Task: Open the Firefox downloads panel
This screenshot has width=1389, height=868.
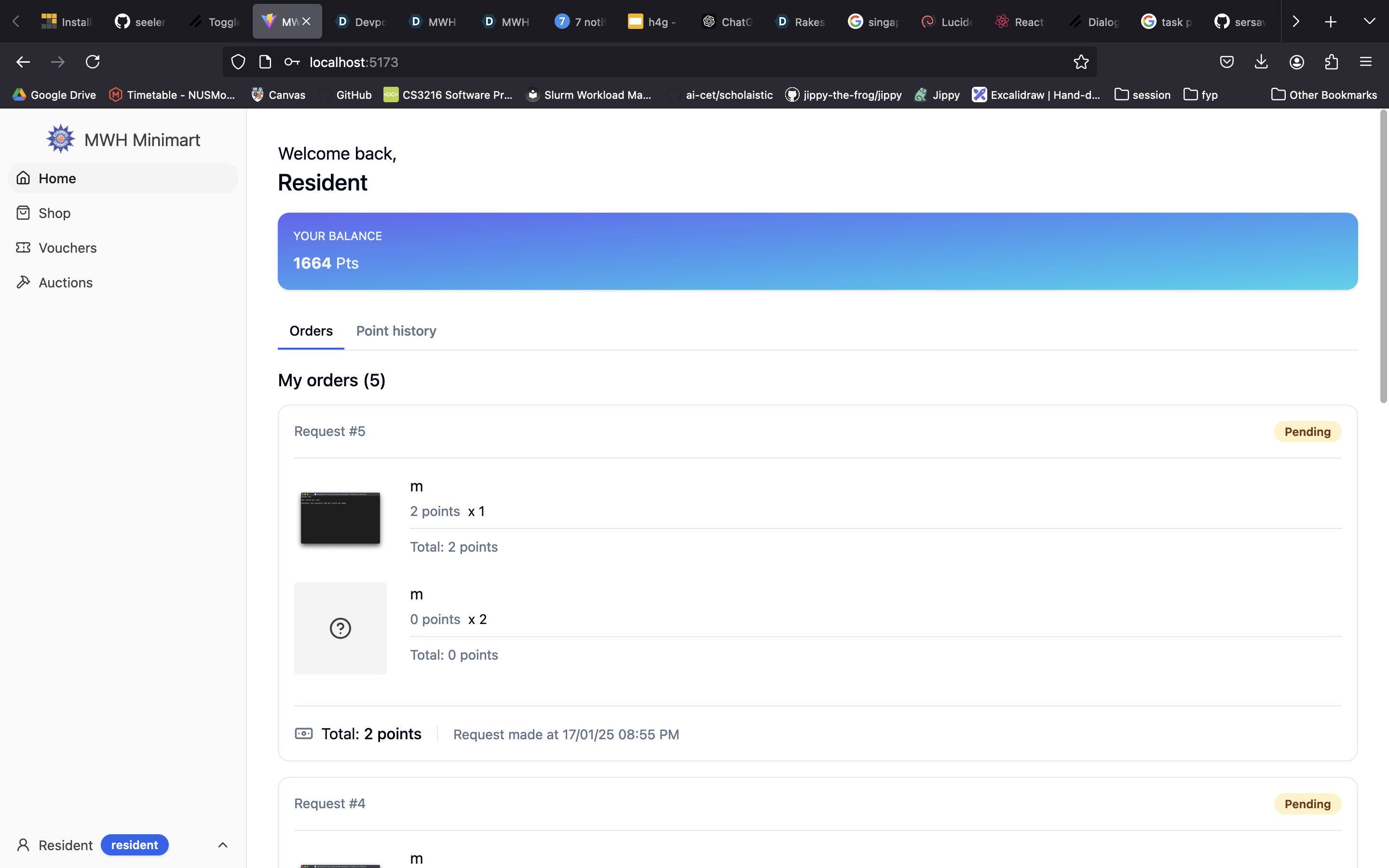Action: [x=1261, y=61]
